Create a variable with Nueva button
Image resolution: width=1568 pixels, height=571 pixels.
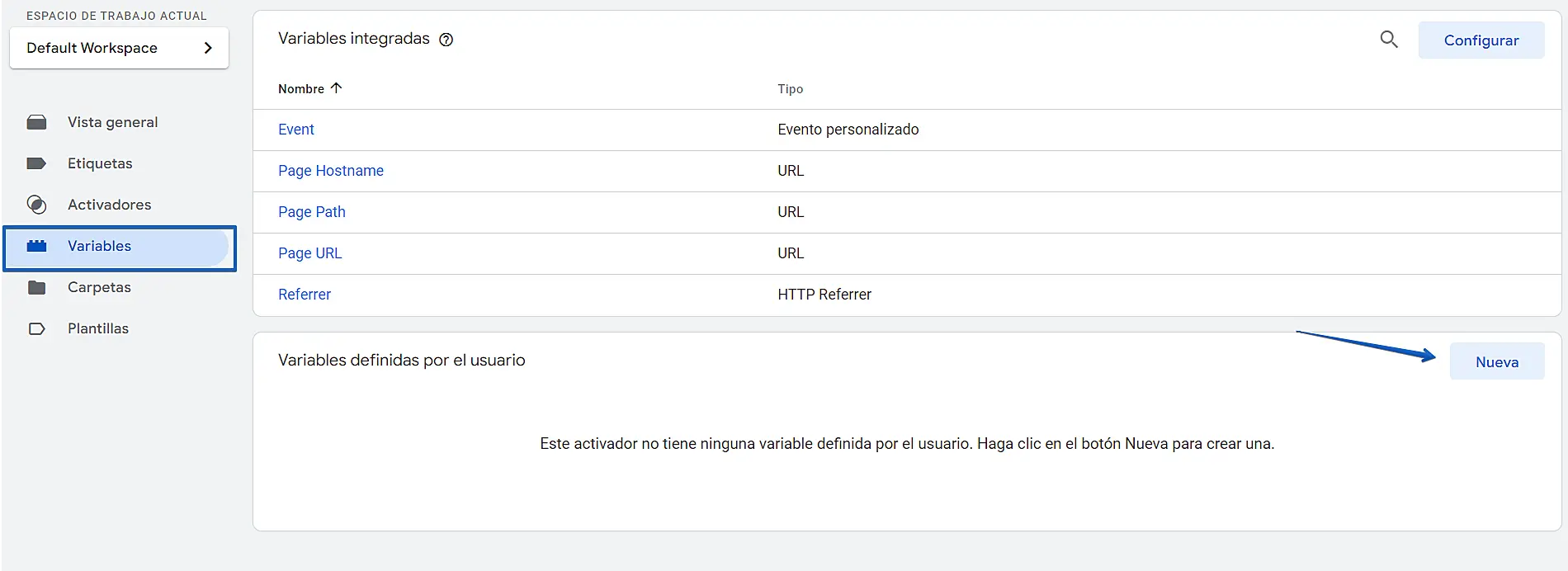[x=1496, y=362]
